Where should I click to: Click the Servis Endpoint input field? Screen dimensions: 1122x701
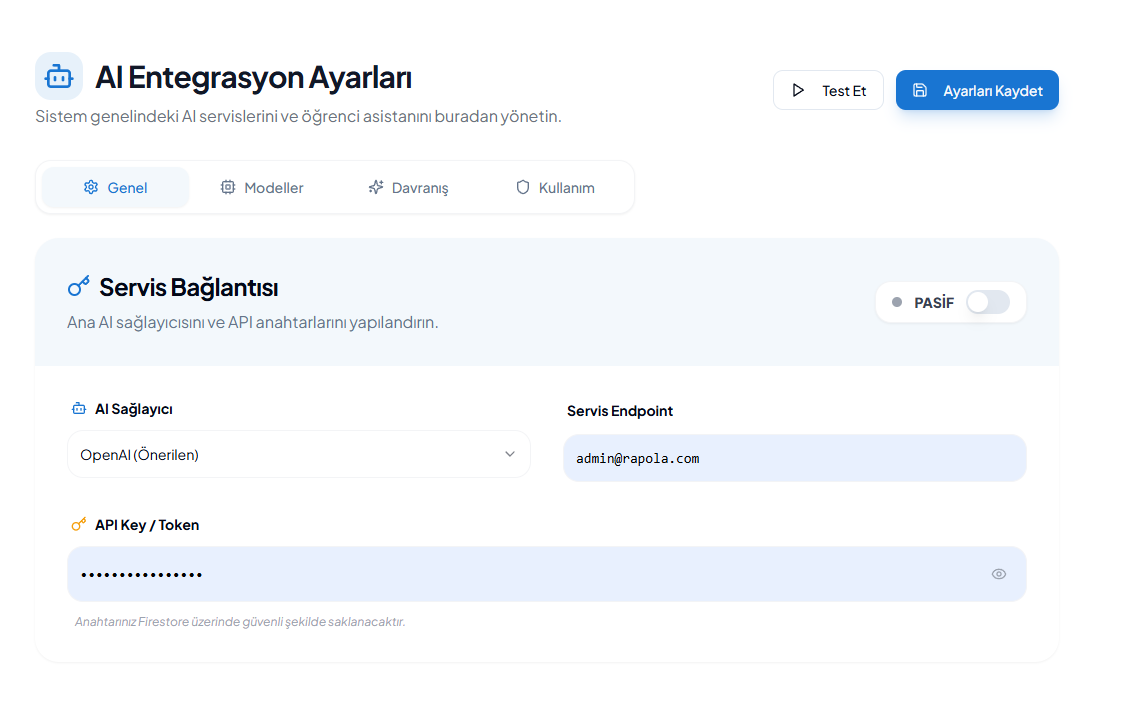pyautogui.click(x=794, y=458)
